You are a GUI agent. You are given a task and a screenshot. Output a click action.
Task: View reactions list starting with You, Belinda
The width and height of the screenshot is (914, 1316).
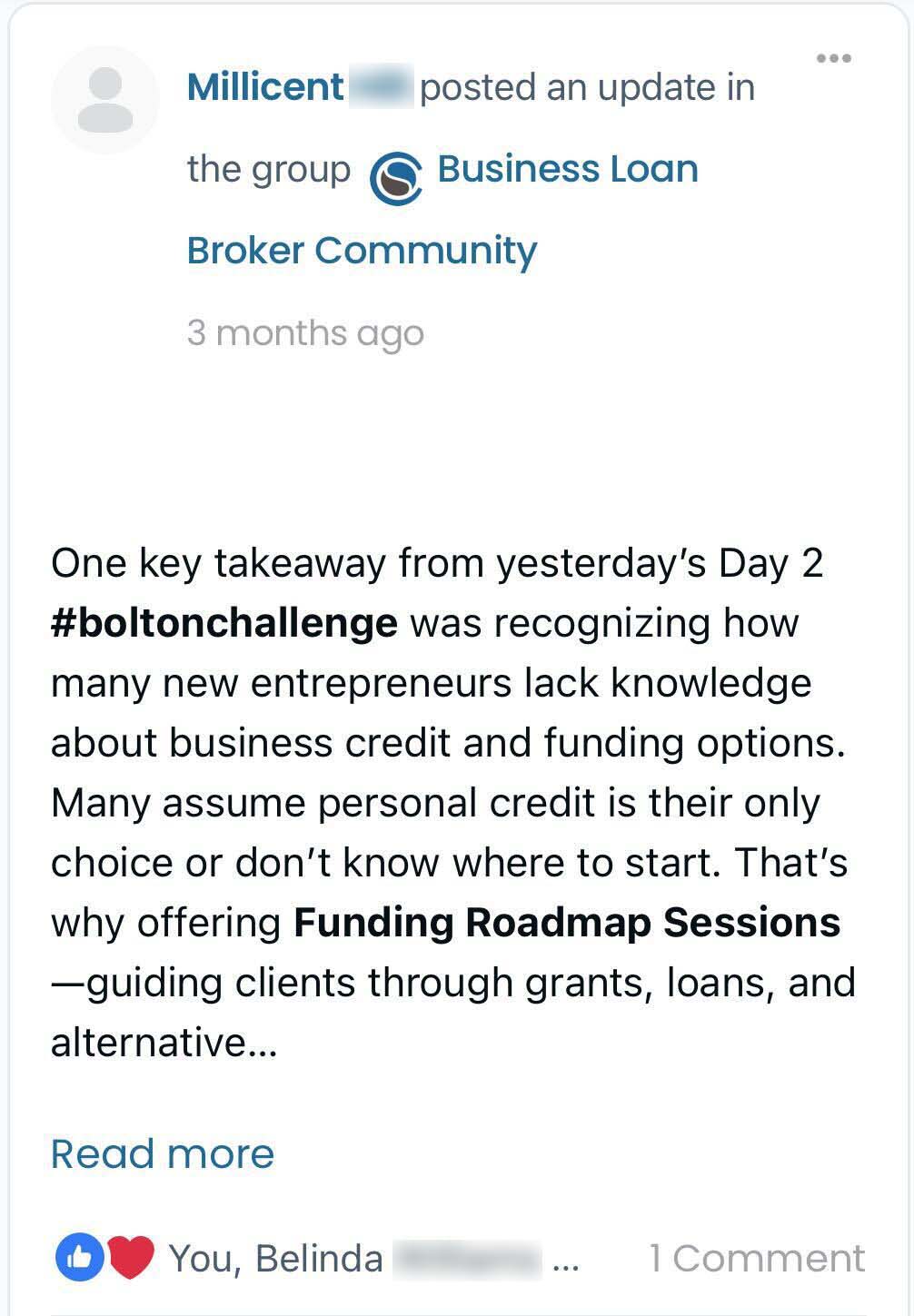tap(275, 1259)
